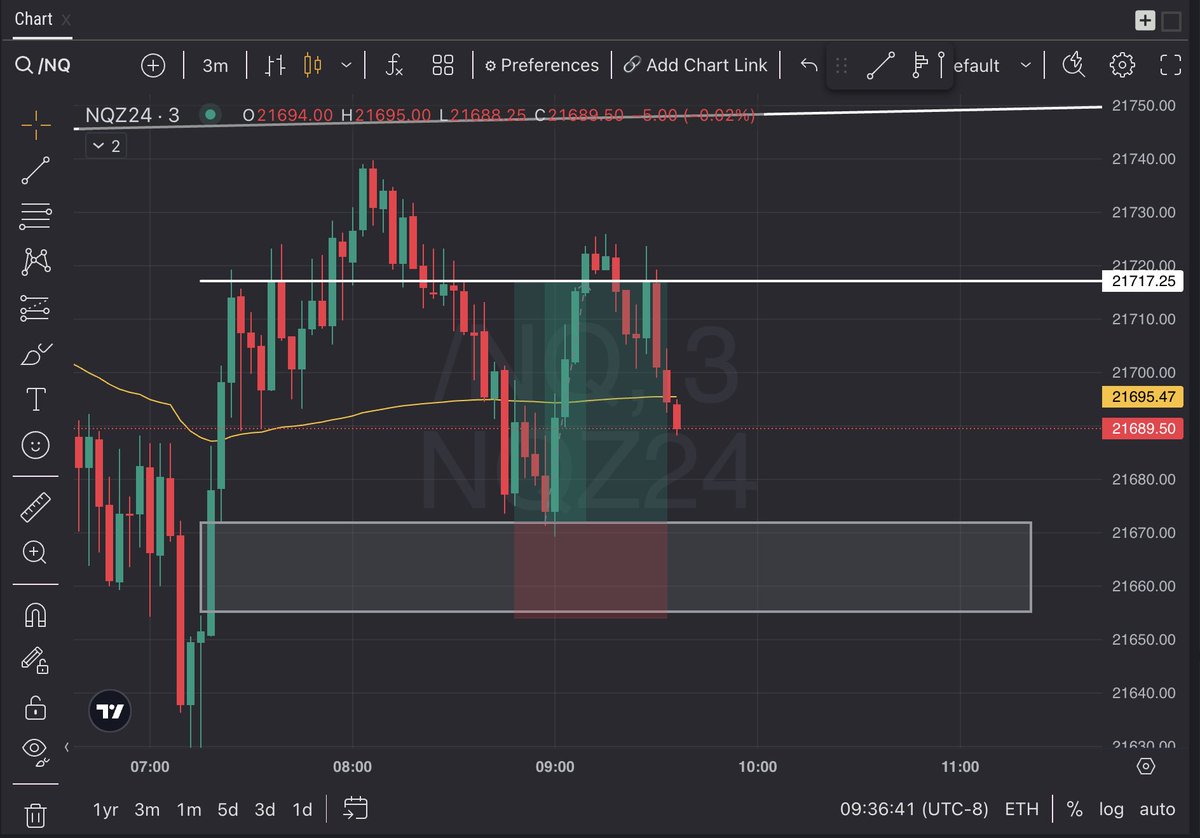Expand the small chevron beside eye icon

click(x=67, y=748)
